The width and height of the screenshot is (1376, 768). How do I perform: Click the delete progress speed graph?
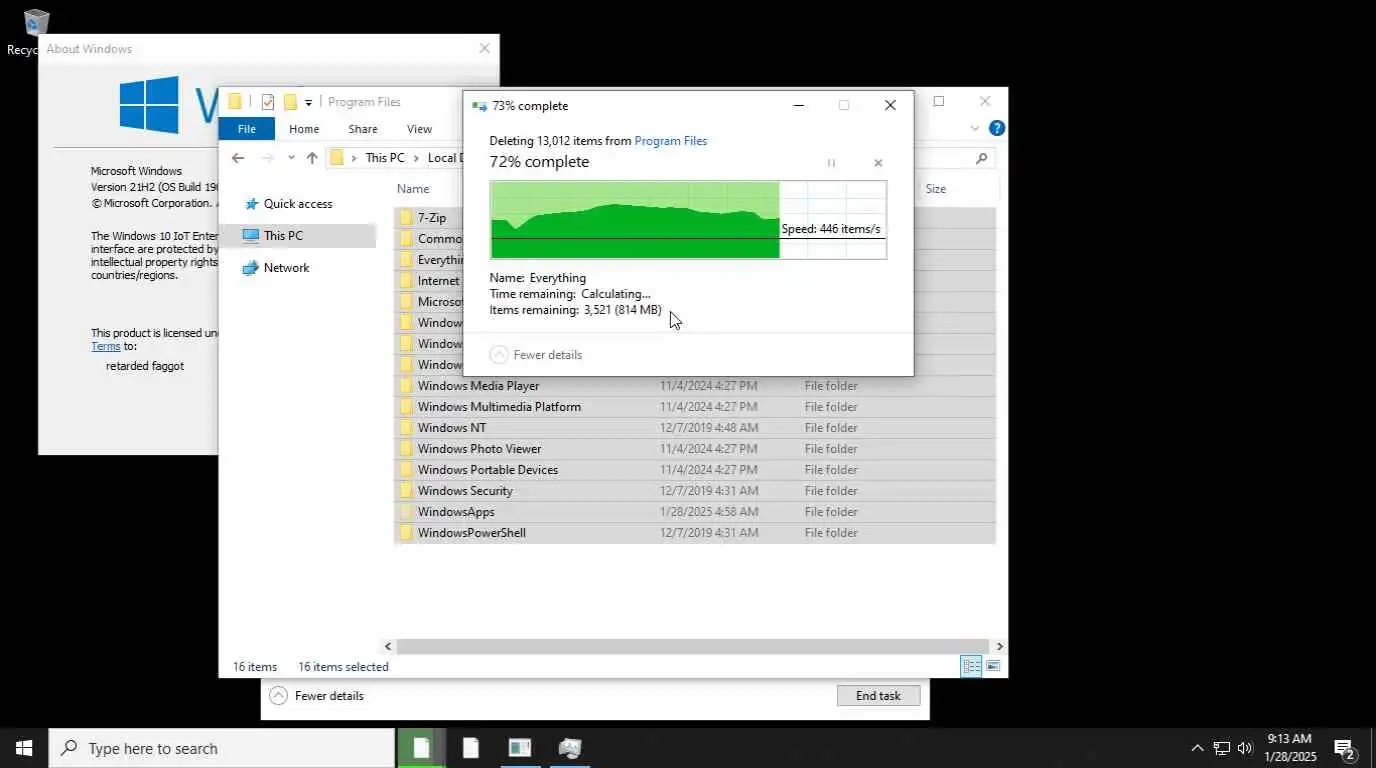(x=688, y=220)
